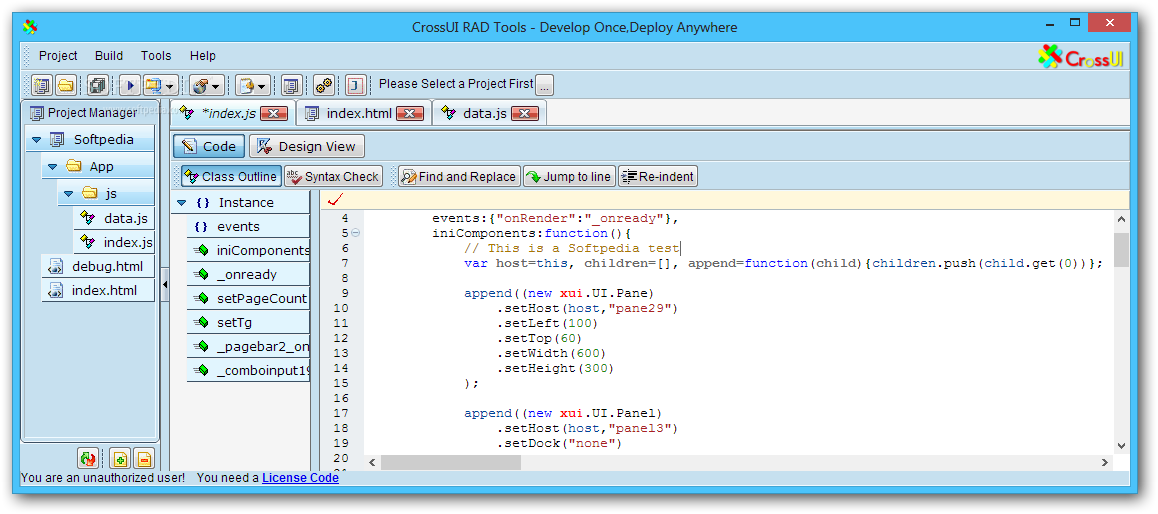The width and height of the screenshot is (1158, 514).
Task: Click the red checkmark syntax status icon
Action: click(x=338, y=199)
